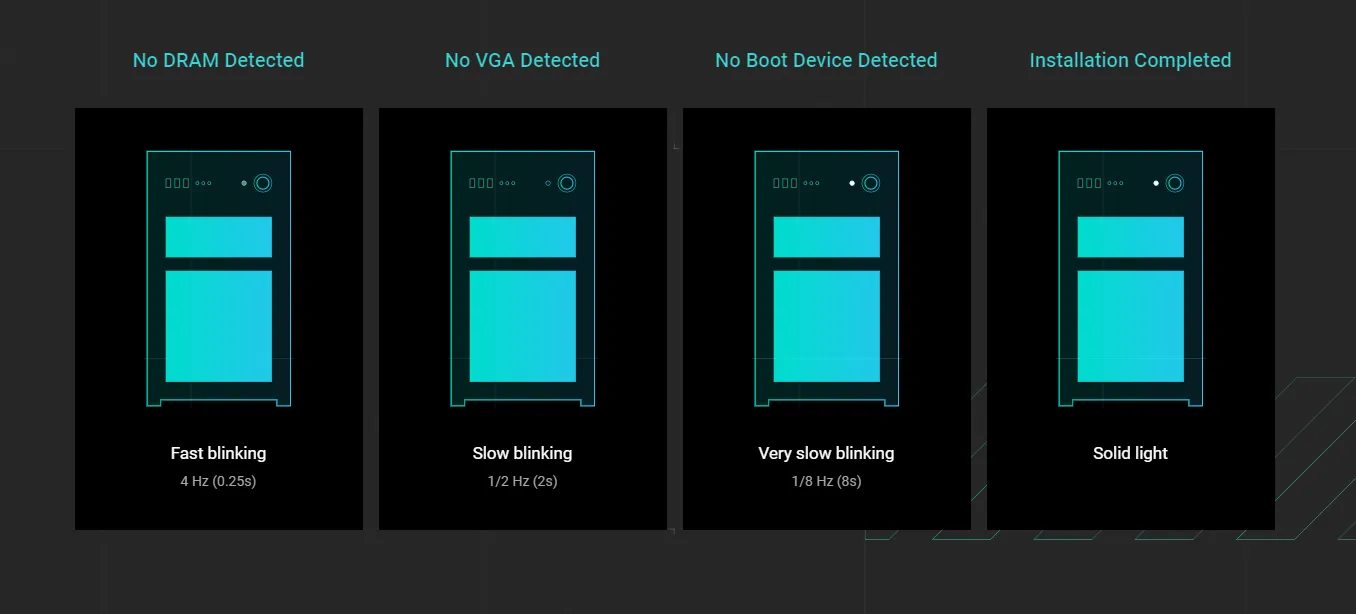This screenshot has width=1356, height=614.
Task: Click the "1/8 Hz (8s)" frequency text
Action: tap(826, 481)
